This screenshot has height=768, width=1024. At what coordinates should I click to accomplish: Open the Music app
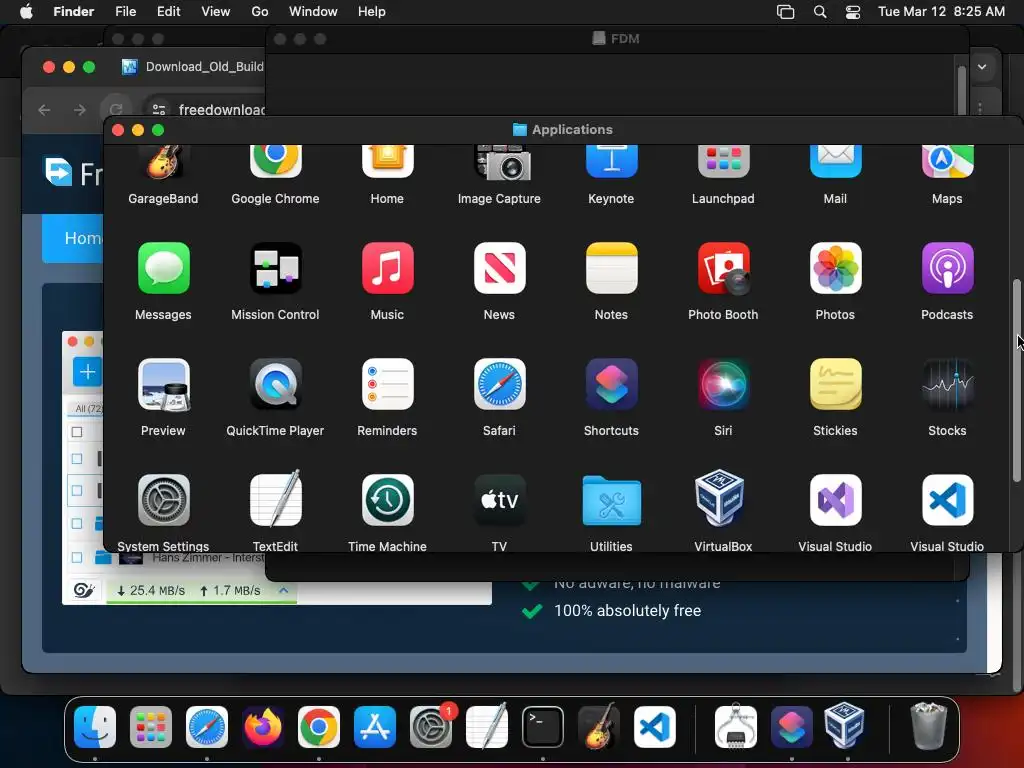coord(387,268)
